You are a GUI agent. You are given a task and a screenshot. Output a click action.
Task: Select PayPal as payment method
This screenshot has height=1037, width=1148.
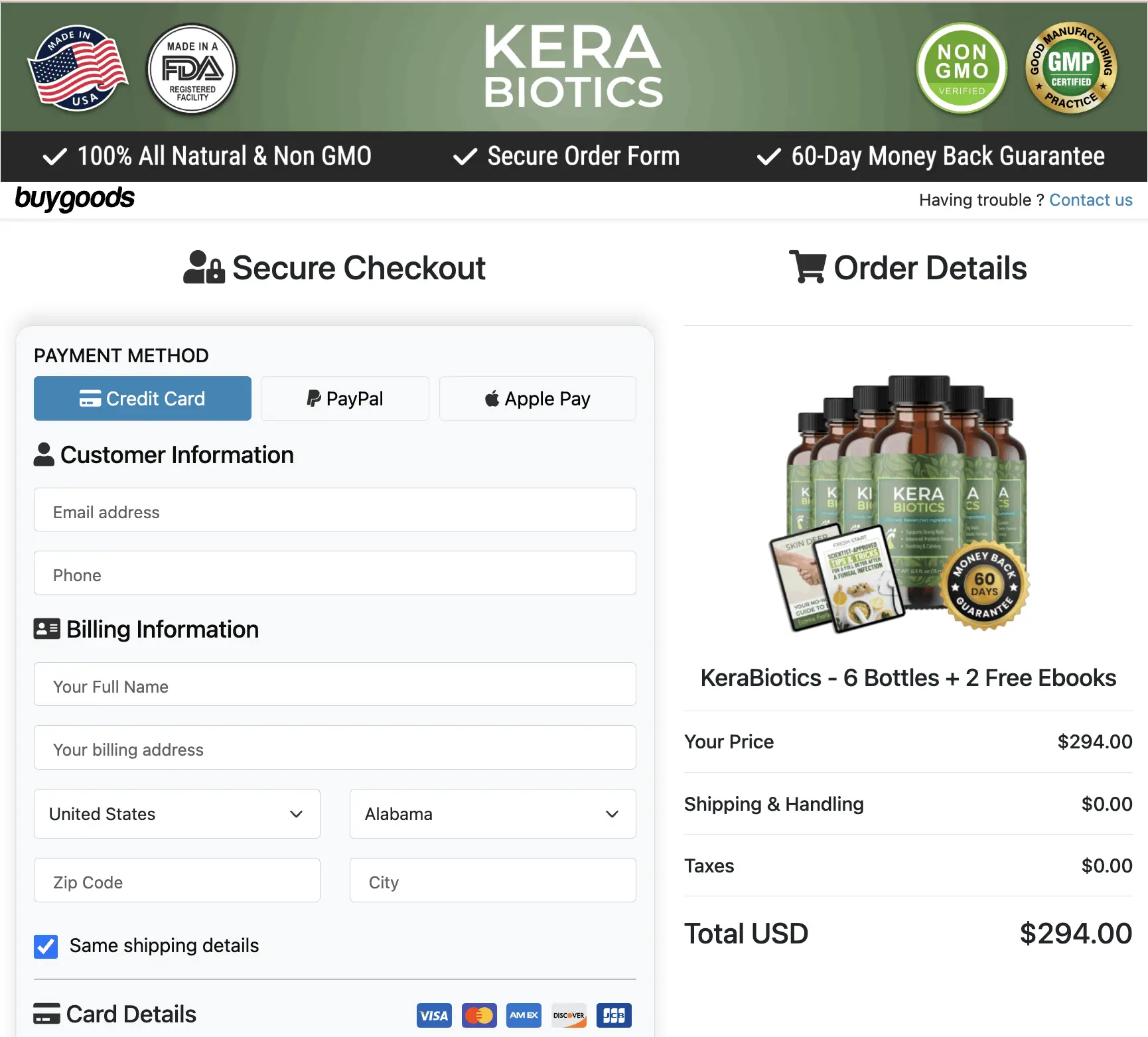coord(344,398)
